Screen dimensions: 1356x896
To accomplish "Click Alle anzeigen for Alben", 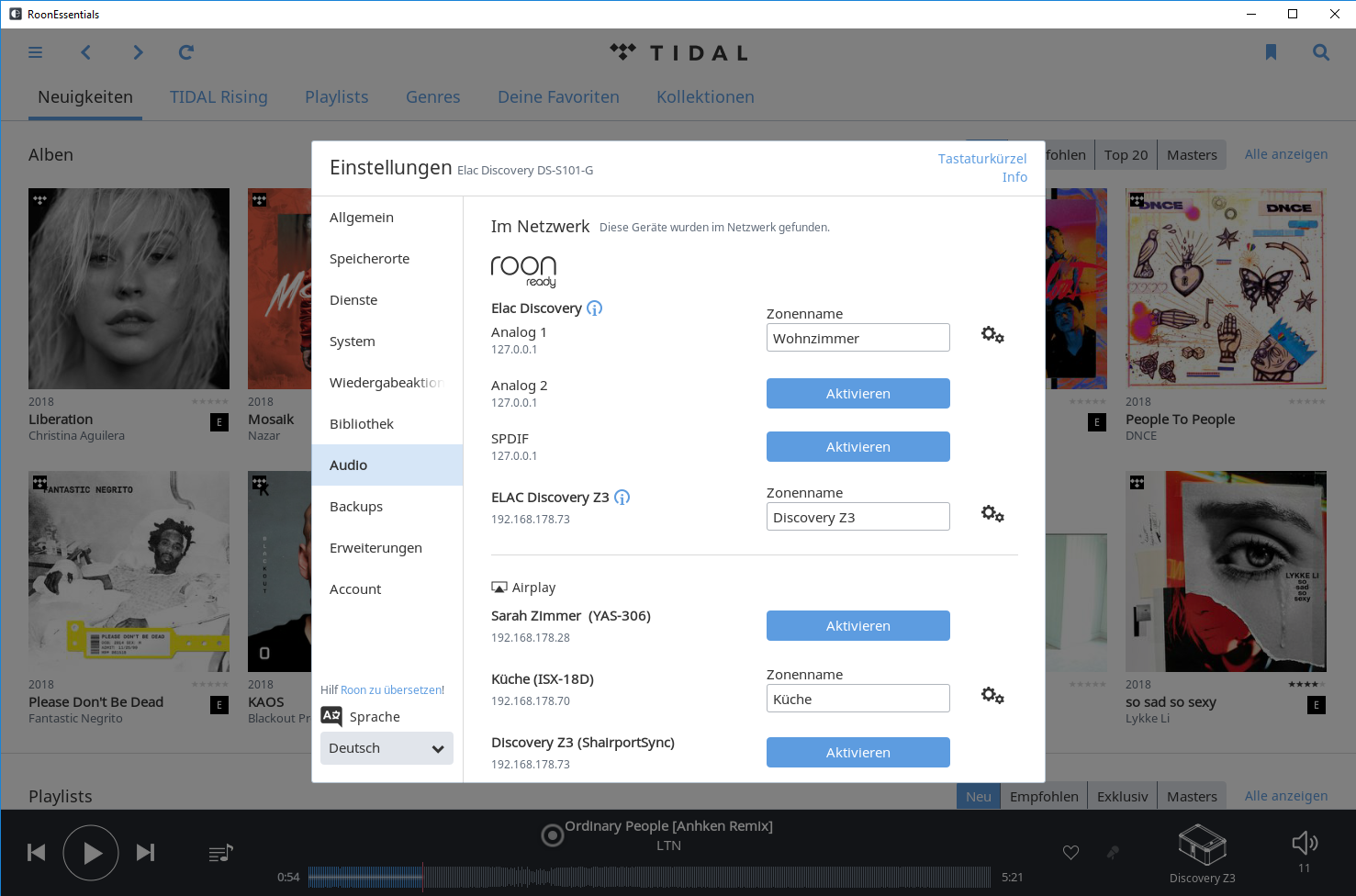I will (x=1286, y=154).
